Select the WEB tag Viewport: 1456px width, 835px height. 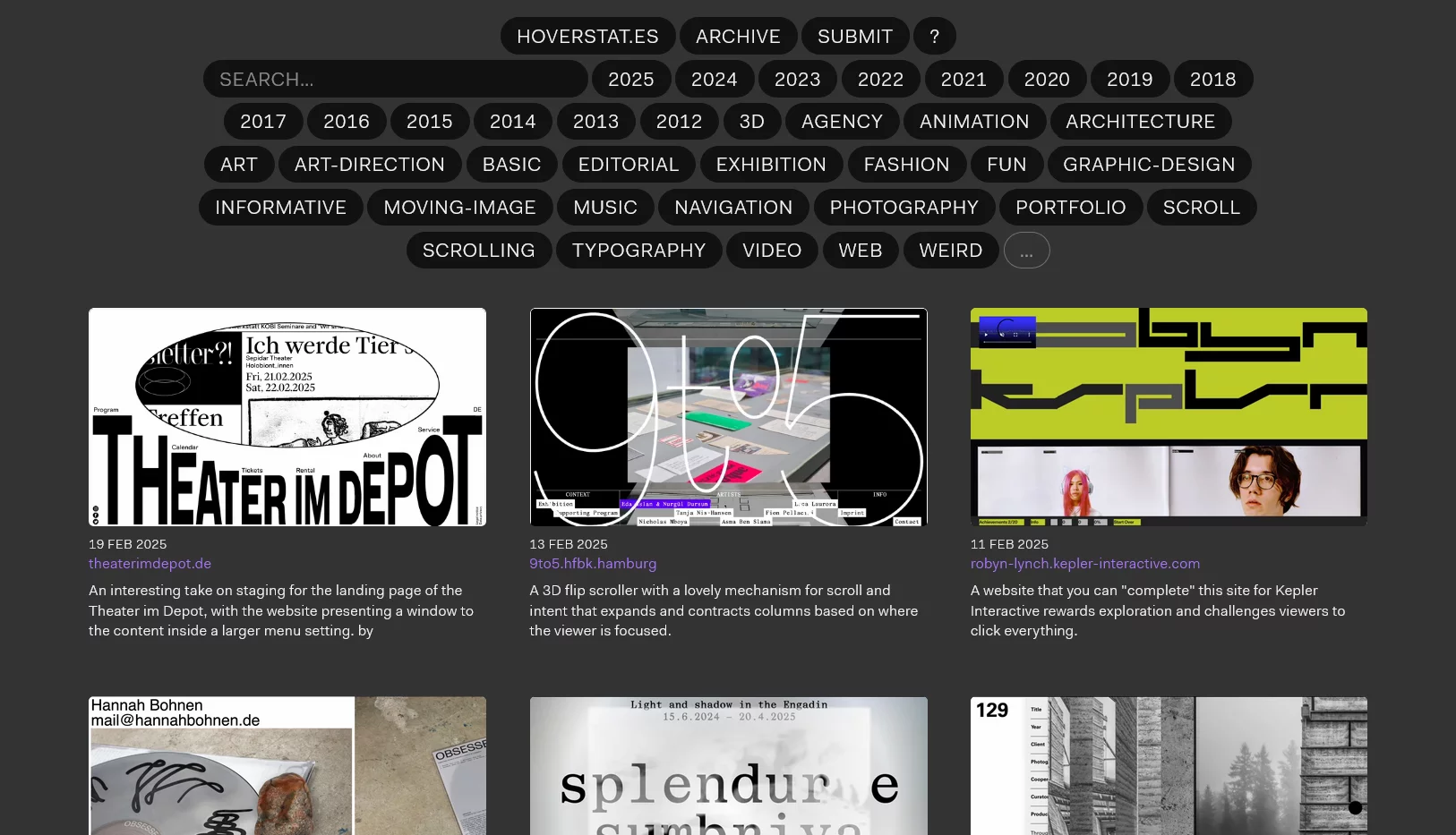861,250
